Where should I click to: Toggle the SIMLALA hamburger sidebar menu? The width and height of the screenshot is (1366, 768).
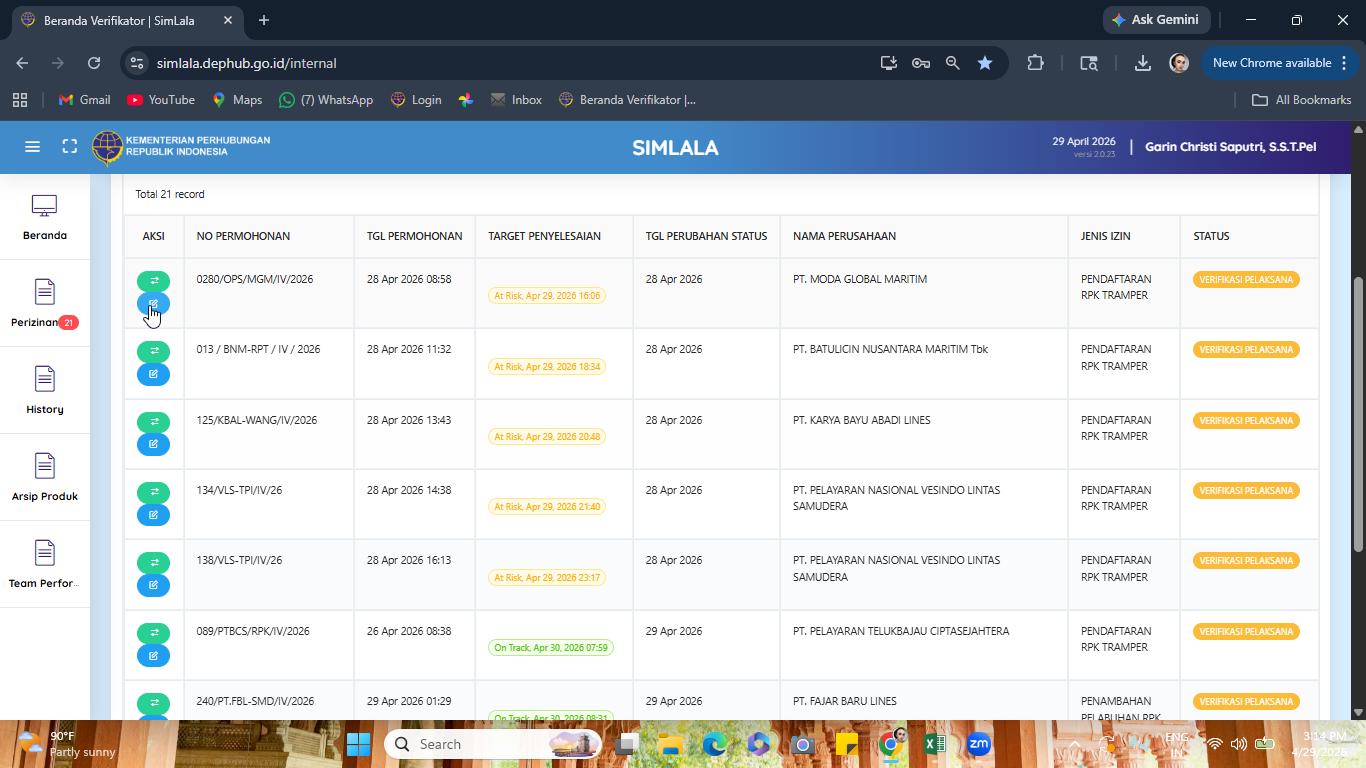coord(32,147)
